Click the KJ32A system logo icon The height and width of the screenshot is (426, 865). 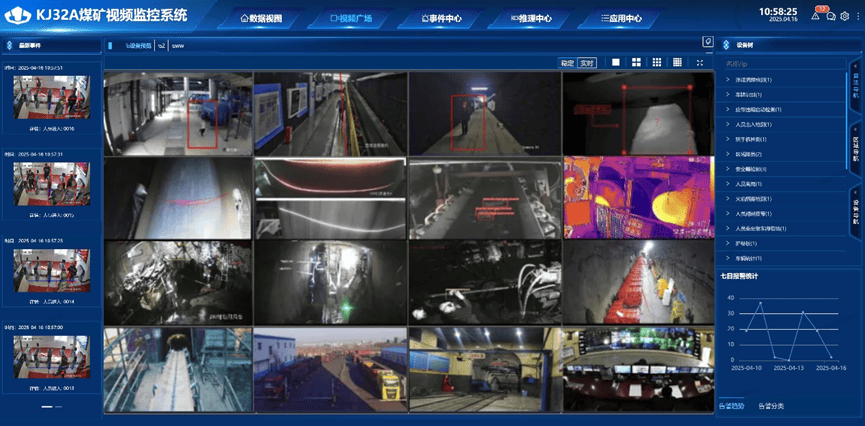(x=18, y=15)
